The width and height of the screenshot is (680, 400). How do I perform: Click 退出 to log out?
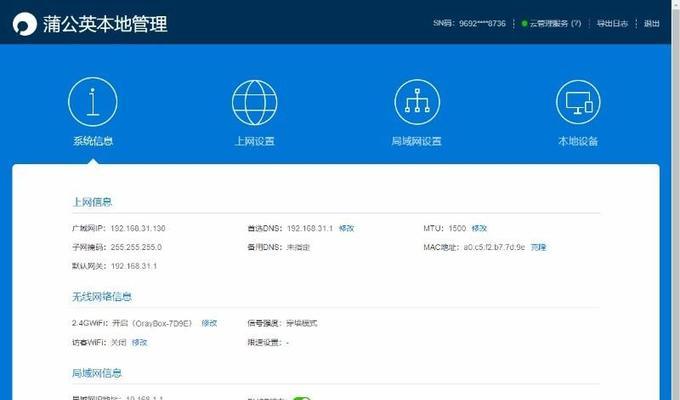651,23
